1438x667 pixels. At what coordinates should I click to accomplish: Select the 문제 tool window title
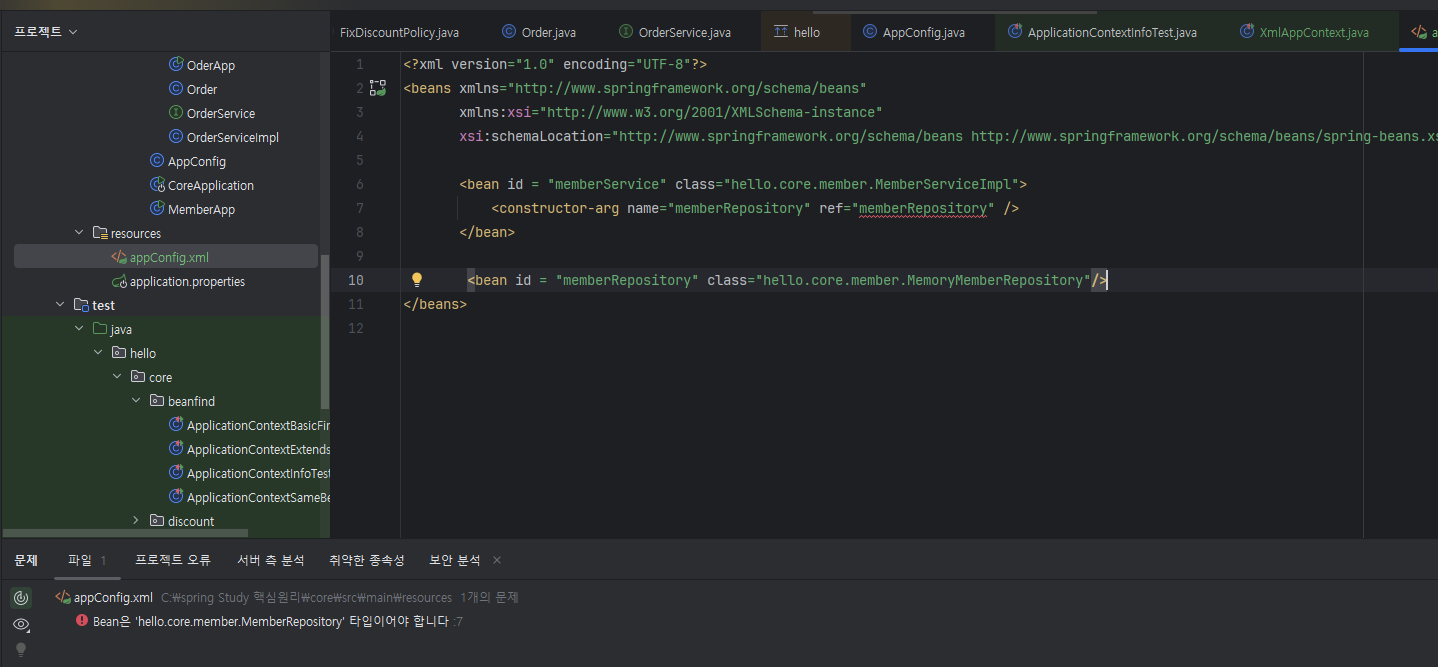26,560
